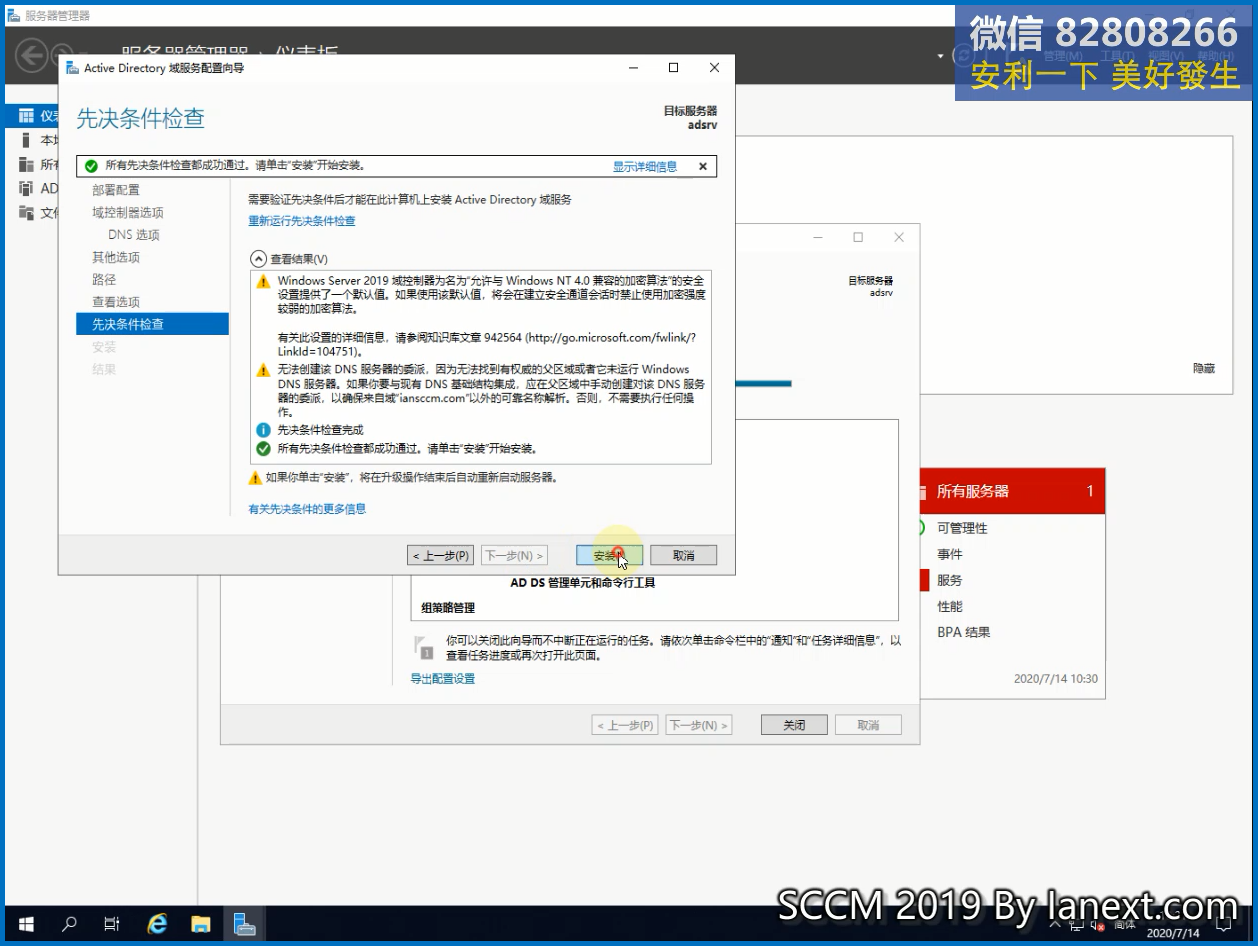Click the 先决条件检查 page heading

click(x=141, y=118)
